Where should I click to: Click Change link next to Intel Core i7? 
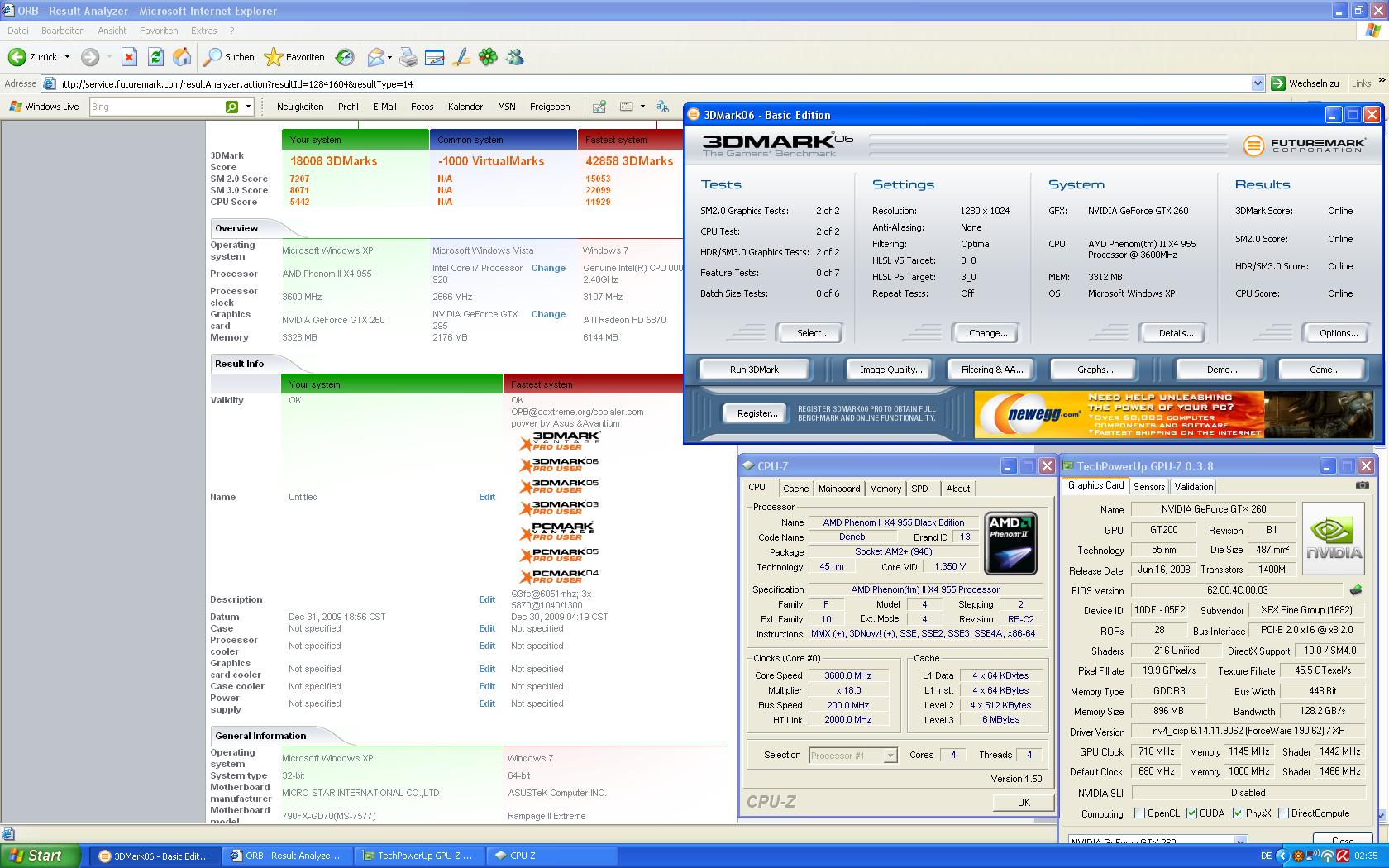coord(548,268)
